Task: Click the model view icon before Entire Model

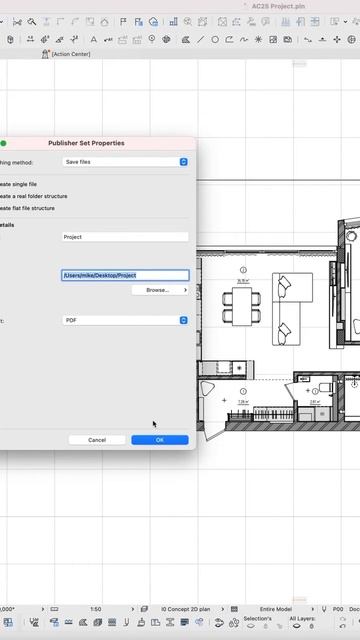Action: pyautogui.click(x=234, y=609)
